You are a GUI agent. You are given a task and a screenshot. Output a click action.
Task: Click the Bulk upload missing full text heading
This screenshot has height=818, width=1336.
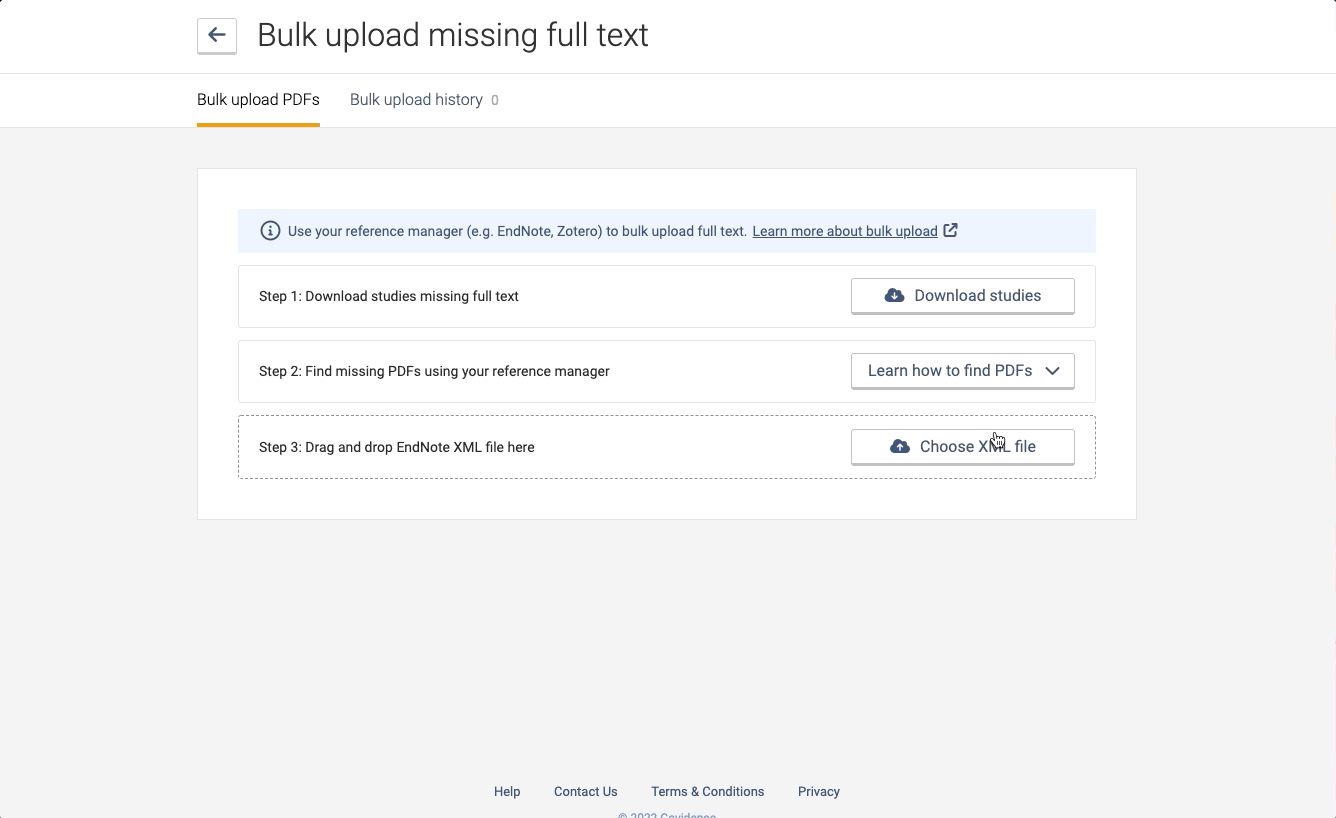click(x=453, y=36)
